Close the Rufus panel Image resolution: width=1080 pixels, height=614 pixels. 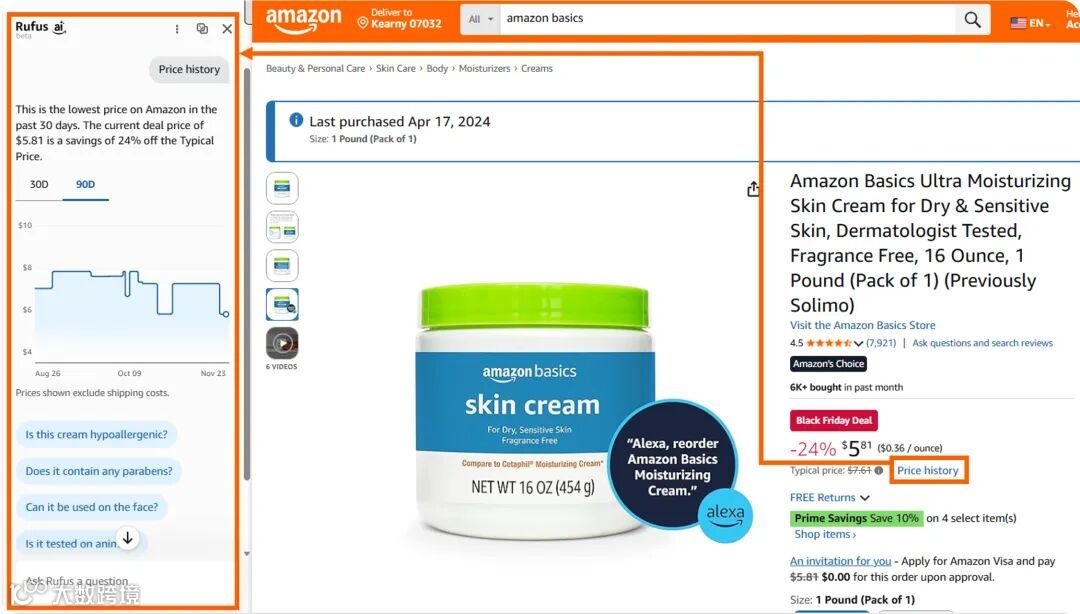tap(227, 29)
